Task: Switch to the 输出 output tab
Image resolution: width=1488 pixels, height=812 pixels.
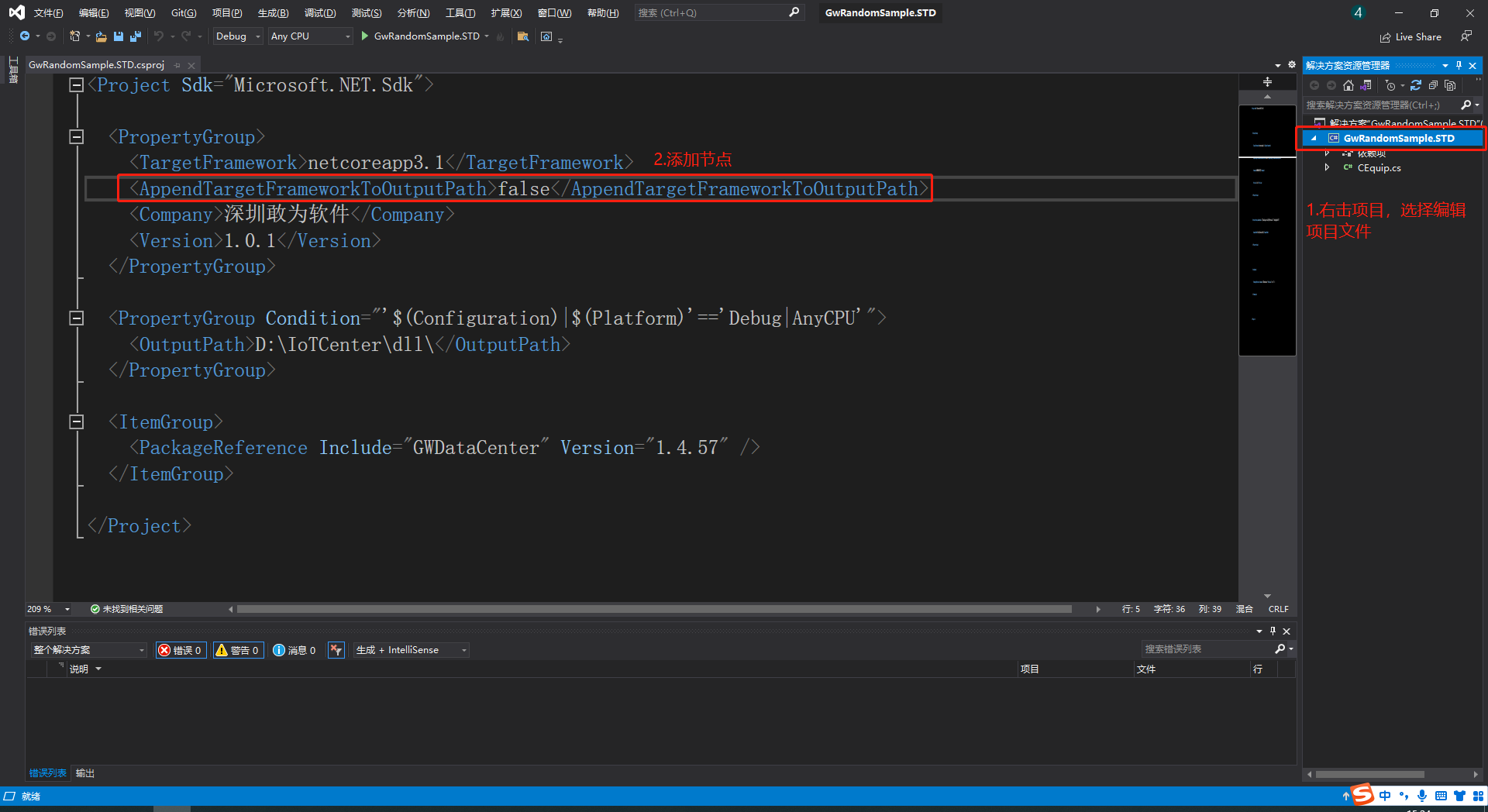Action: pyautogui.click(x=84, y=773)
